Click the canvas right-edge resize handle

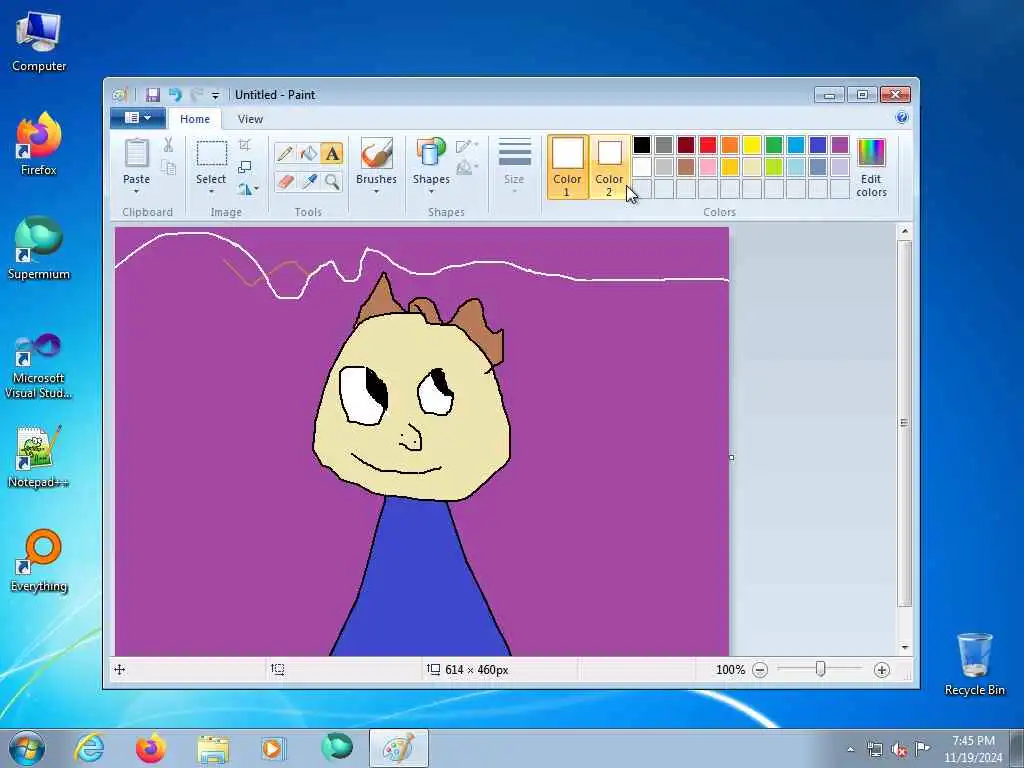[x=731, y=458]
